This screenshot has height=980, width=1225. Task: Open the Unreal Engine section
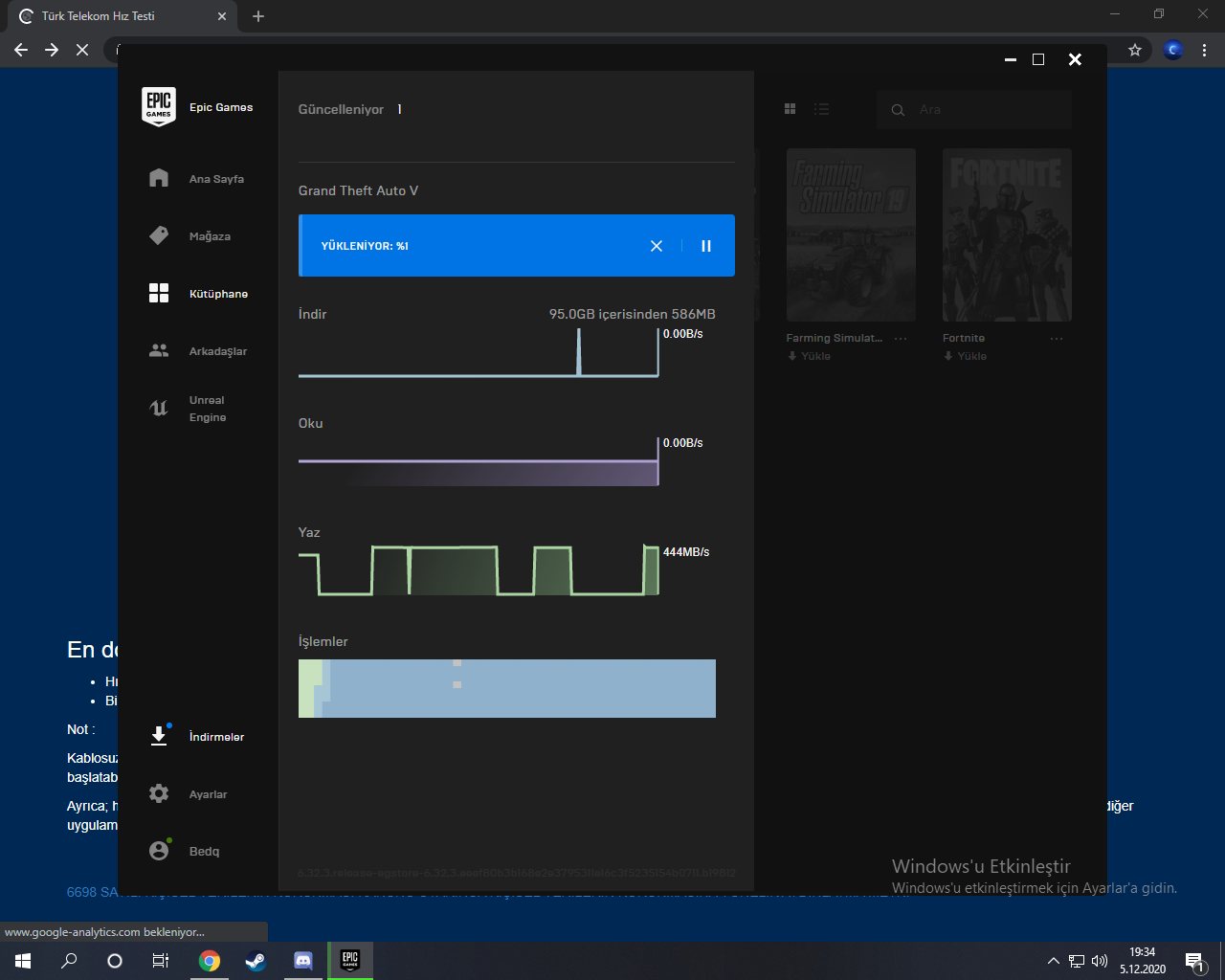[x=207, y=409]
